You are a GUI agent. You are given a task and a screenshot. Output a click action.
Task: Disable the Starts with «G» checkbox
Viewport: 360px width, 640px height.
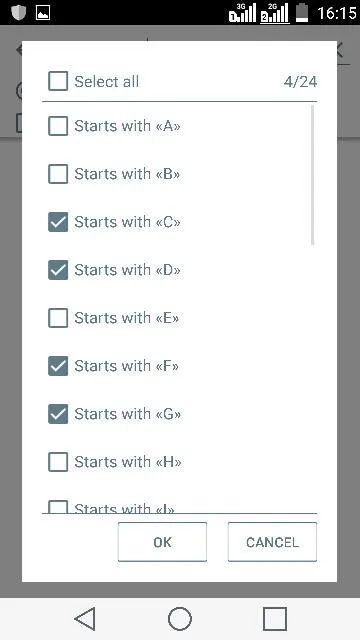[x=58, y=414]
